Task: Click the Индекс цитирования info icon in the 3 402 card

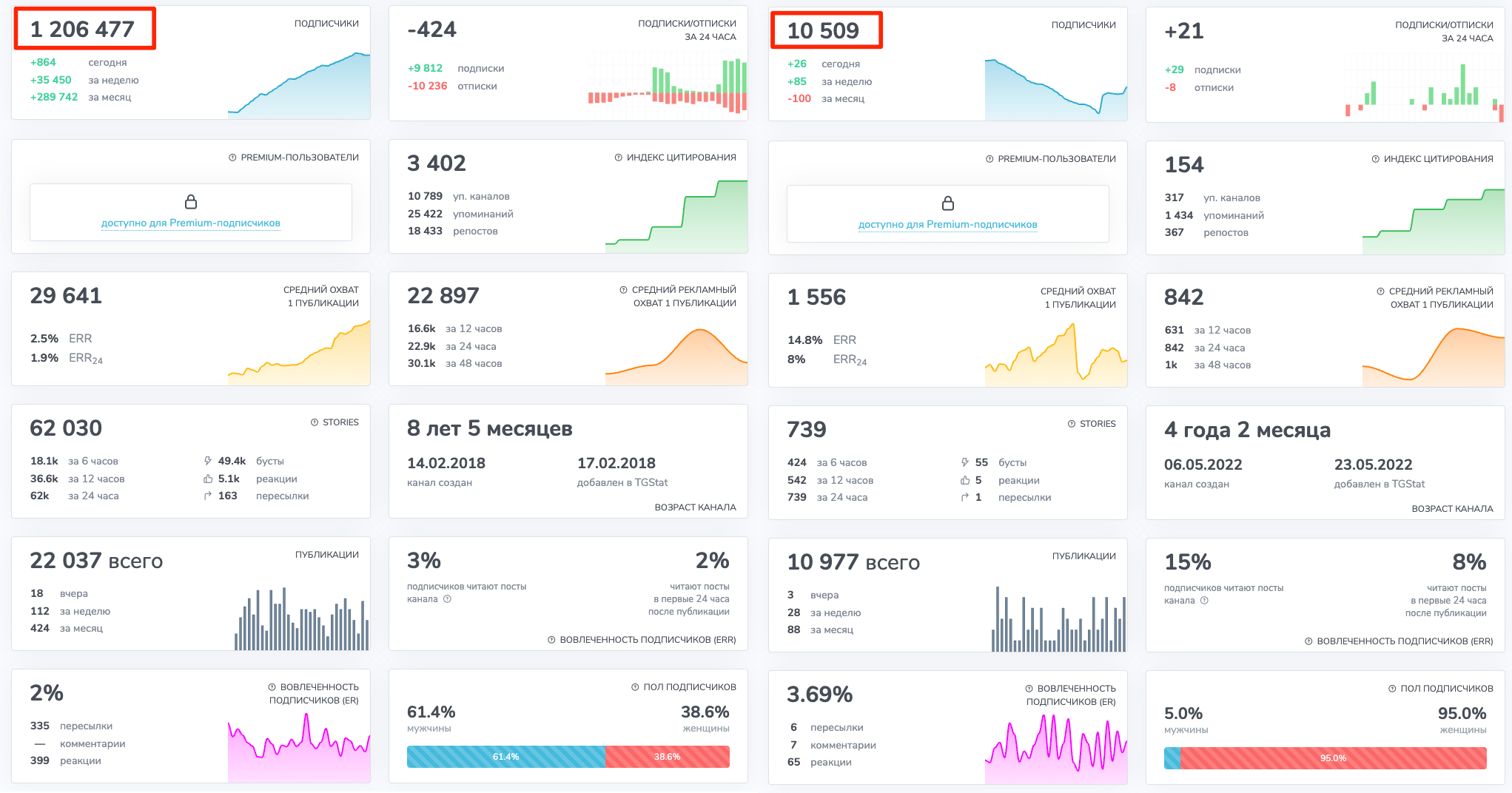Action: [618, 158]
